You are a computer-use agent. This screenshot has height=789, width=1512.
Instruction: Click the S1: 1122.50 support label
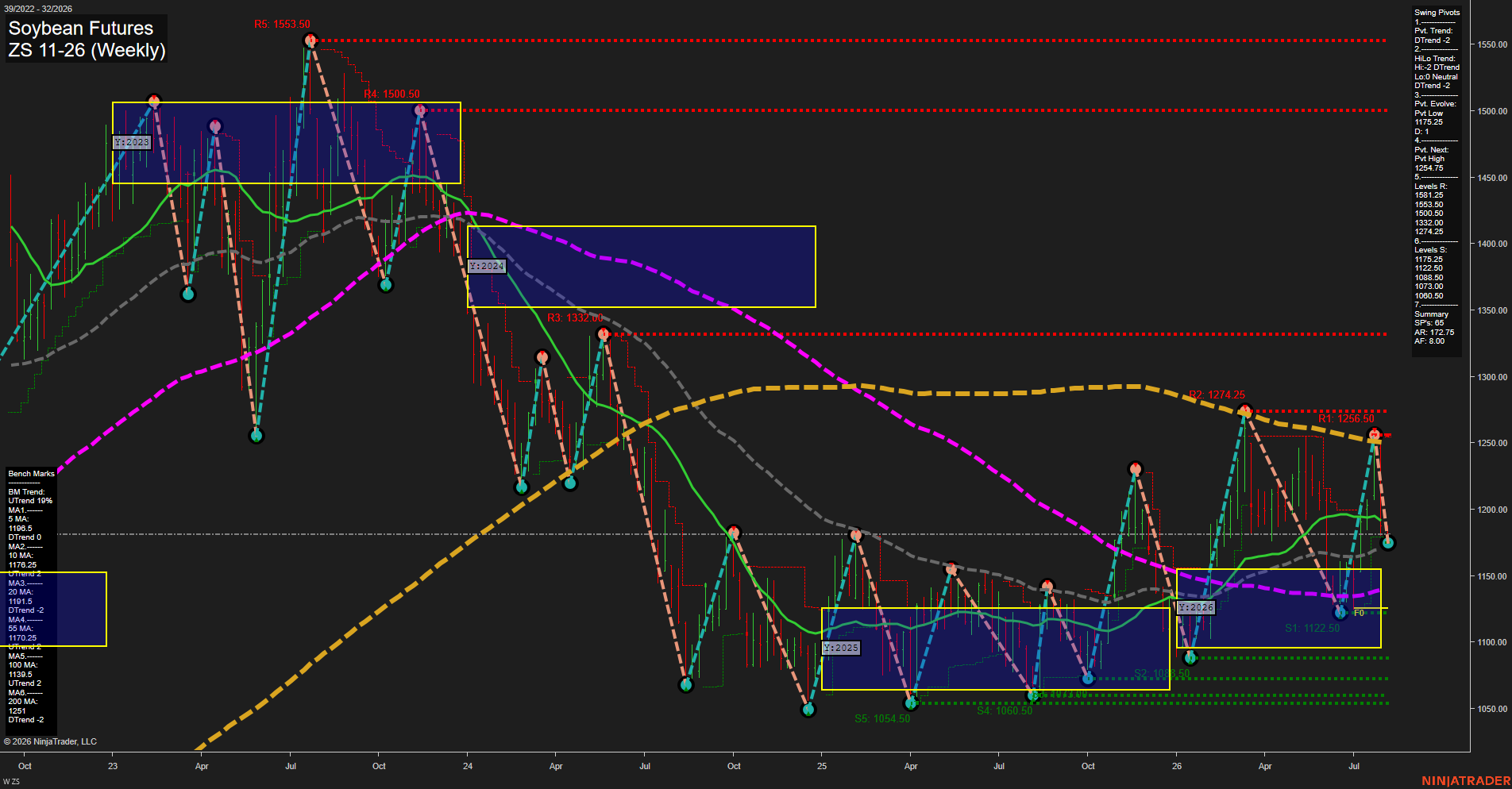coord(1312,628)
